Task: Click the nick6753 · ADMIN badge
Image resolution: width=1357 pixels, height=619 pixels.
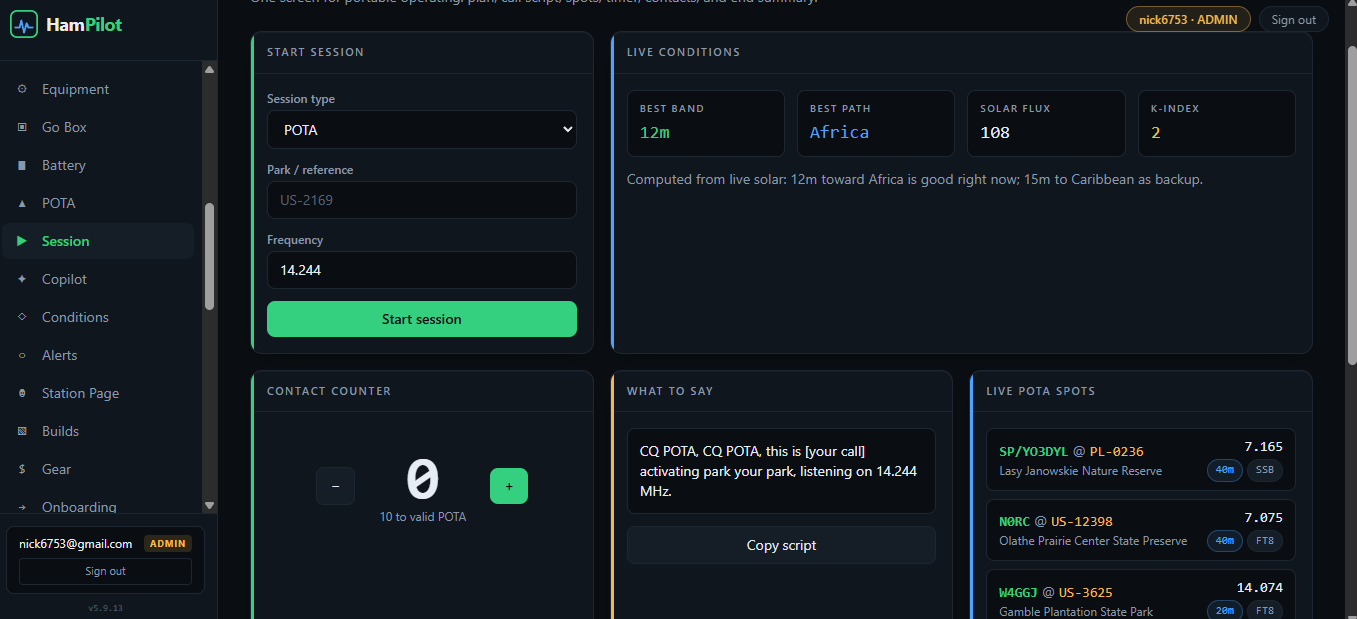Action: tap(1188, 19)
